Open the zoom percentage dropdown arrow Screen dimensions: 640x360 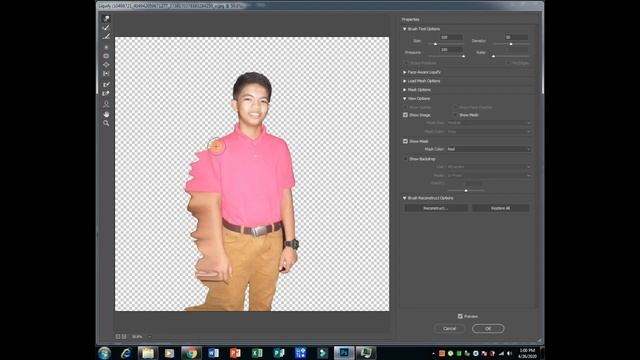(150, 337)
